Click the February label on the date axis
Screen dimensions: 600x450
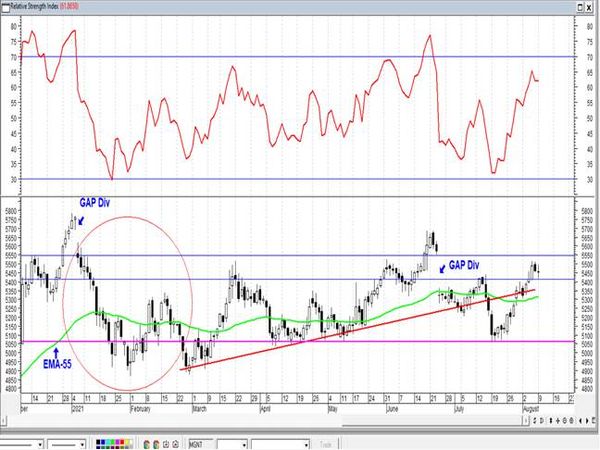(140, 409)
